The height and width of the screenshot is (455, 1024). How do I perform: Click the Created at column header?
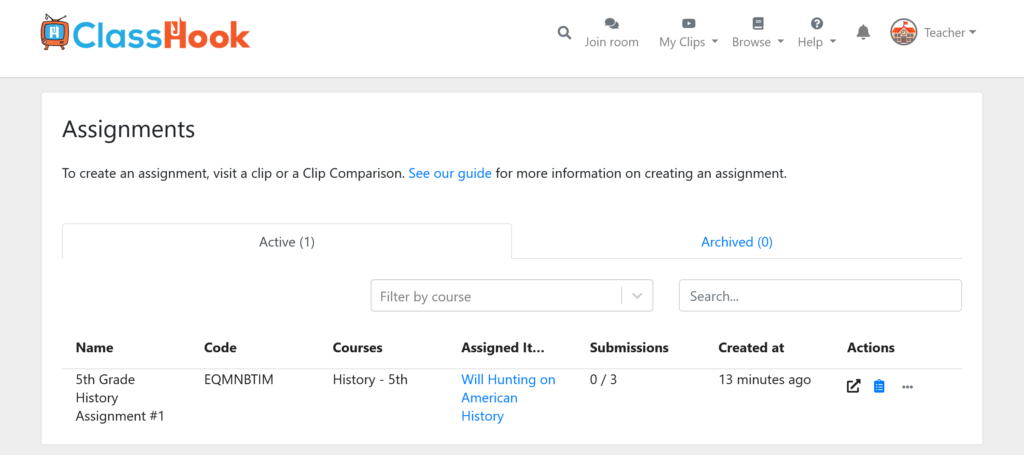(x=751, y=348)
